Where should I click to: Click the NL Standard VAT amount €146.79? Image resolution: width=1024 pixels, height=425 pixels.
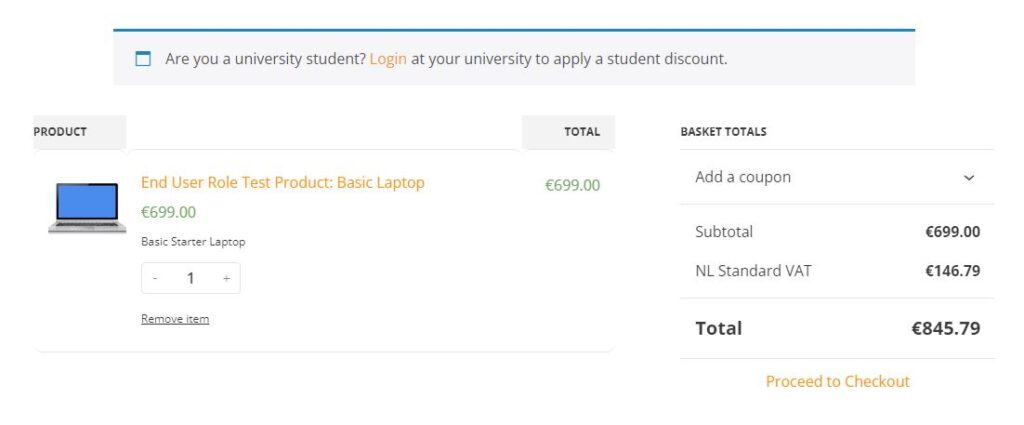point(952,271)
